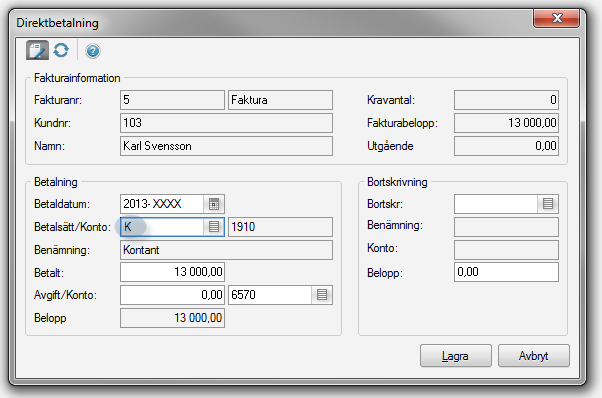Open the calendar picker for Betaldatum
This screenshot has width=602, height=398.
214,204
